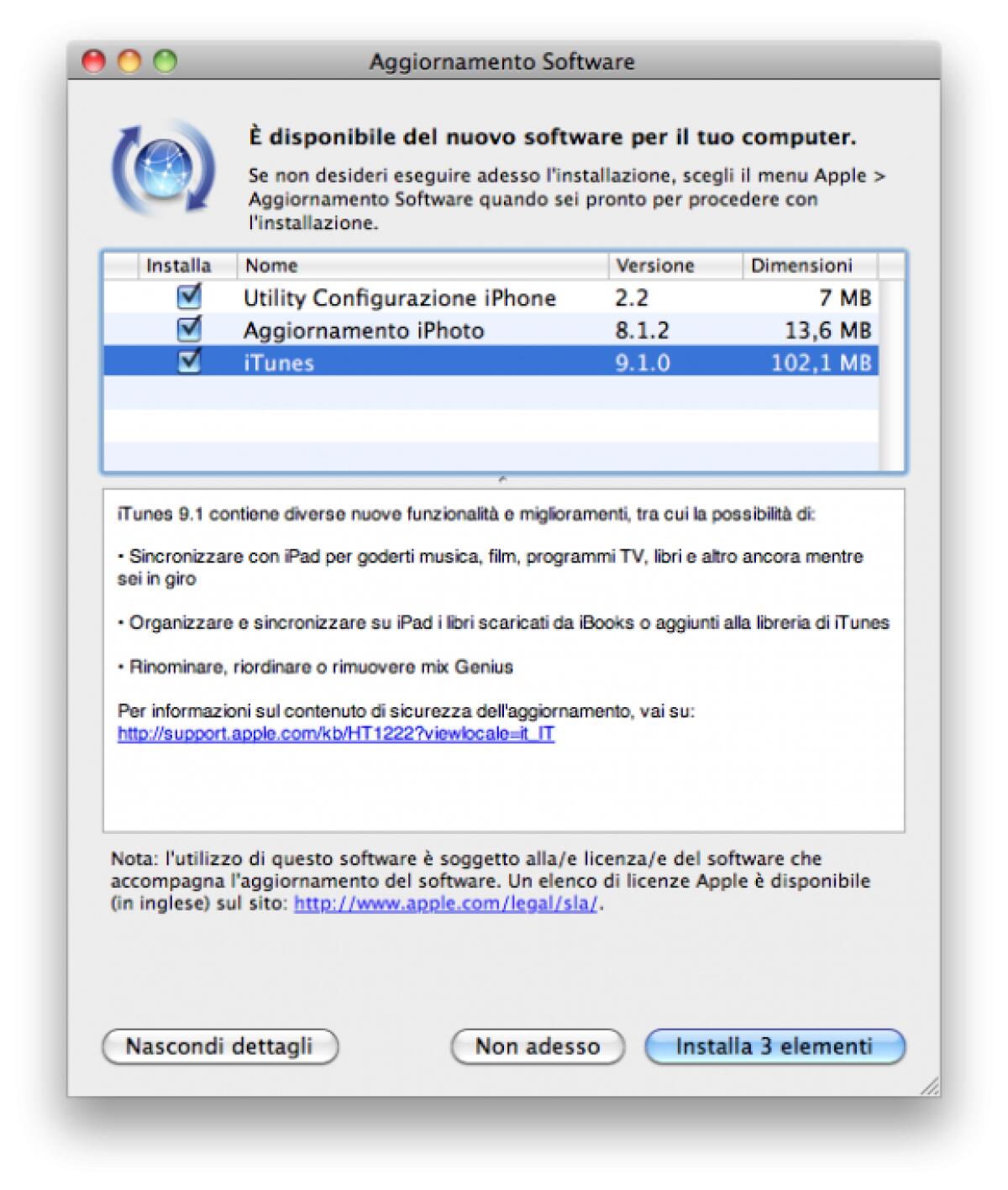This screenshot has height=1190, width=1008.
Task: Click the green zoom window button
Action: [166, 61]
